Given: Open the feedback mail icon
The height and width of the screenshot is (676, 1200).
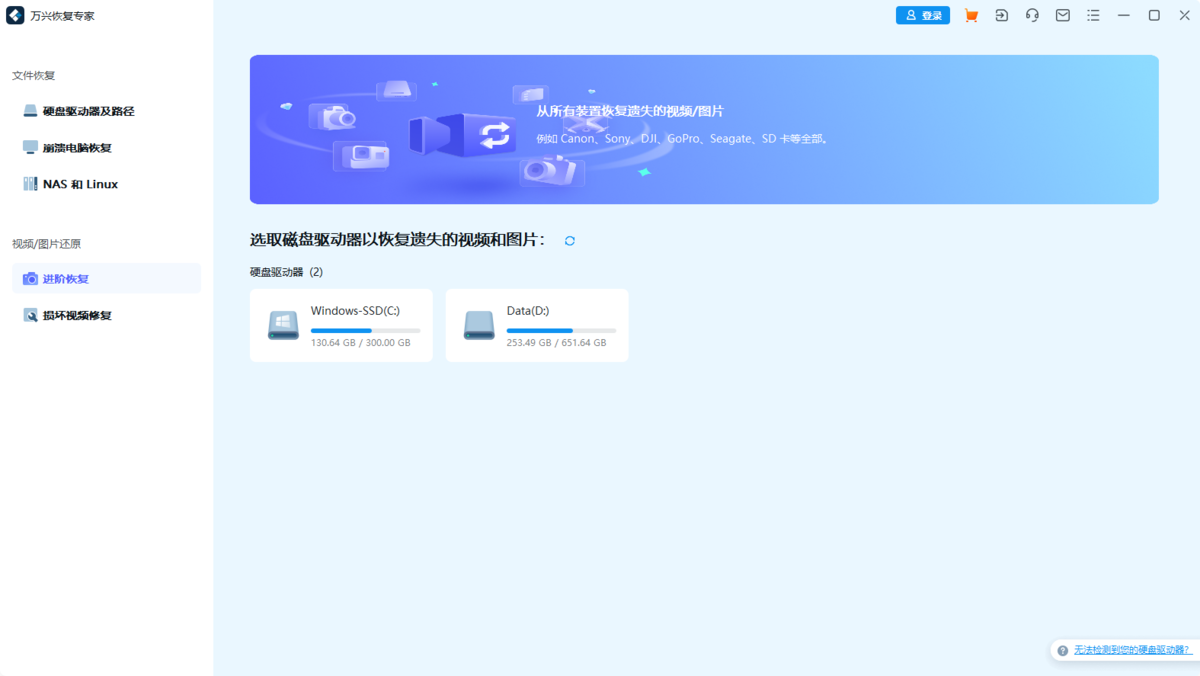Looking at the screenshot, I should coord(1062,15).
